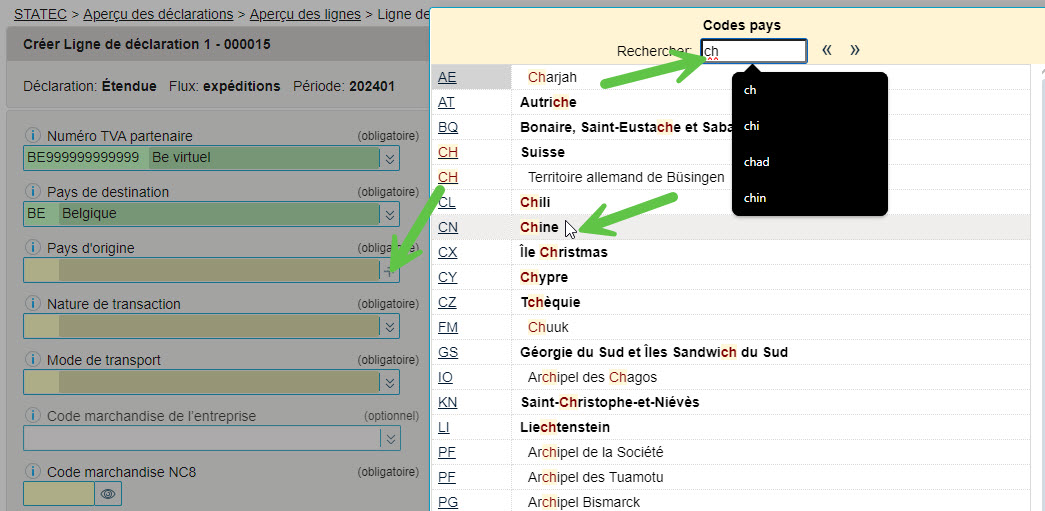This screenshot has width=1045, height=511.
Task: Select country code CN link
Action: (x=448, y=227)
